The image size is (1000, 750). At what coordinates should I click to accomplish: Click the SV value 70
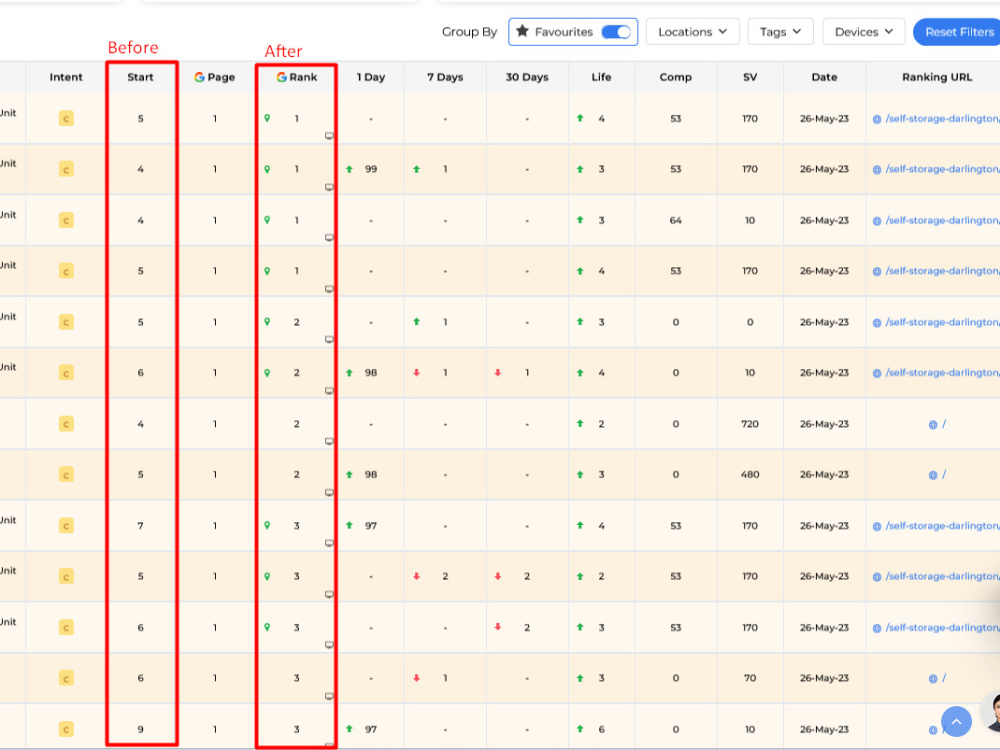click(x=750, y=678)
